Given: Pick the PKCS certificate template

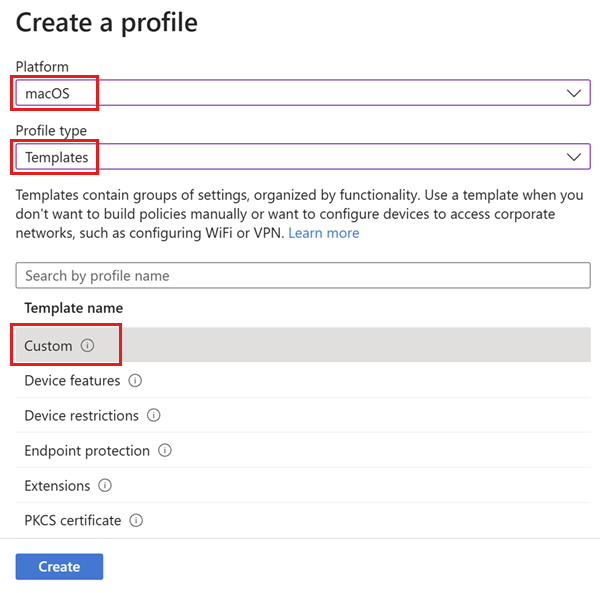Looking at the screenshot, I should point(73,520).
